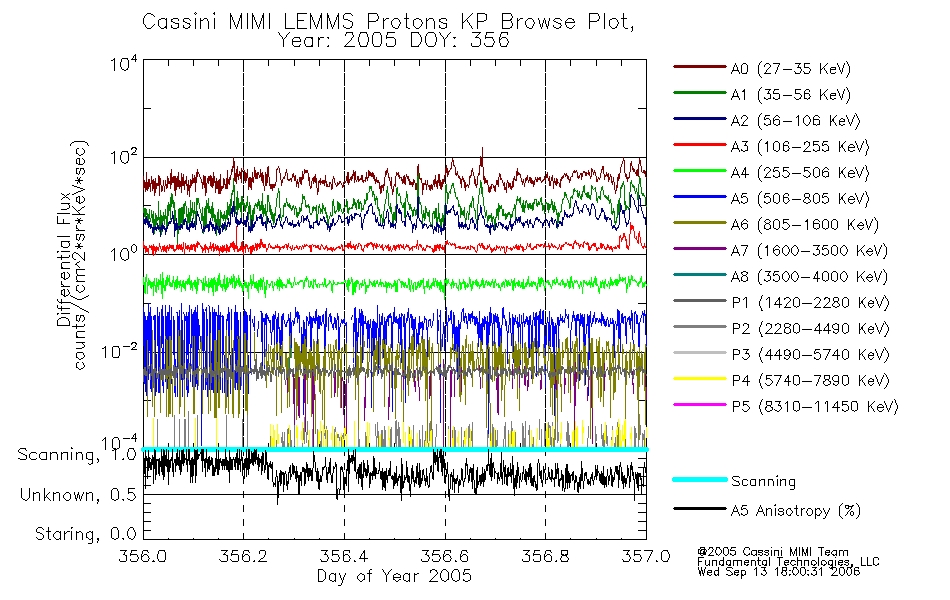950x600 pixels.
Task: Click the P2 (2280-4490 KeV) legend label
Action: pos(810,329)
